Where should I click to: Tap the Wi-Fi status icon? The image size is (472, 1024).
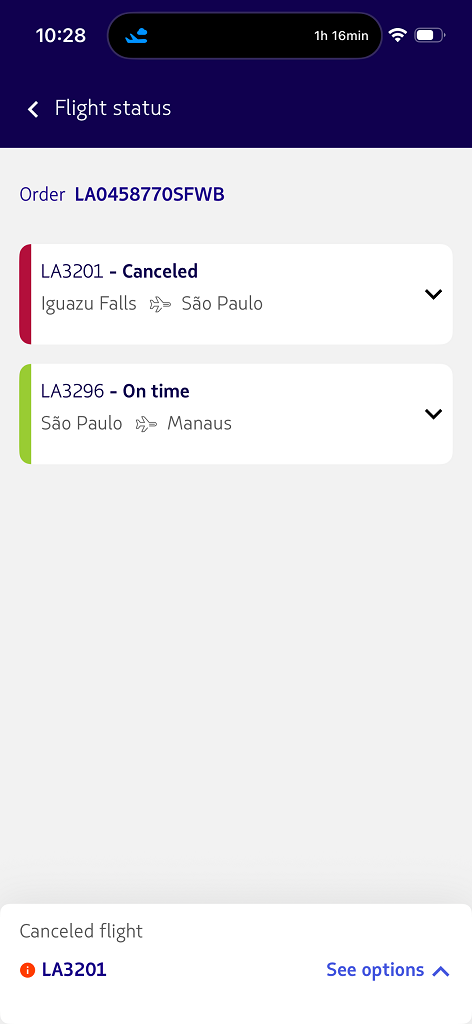coord(398,35)
